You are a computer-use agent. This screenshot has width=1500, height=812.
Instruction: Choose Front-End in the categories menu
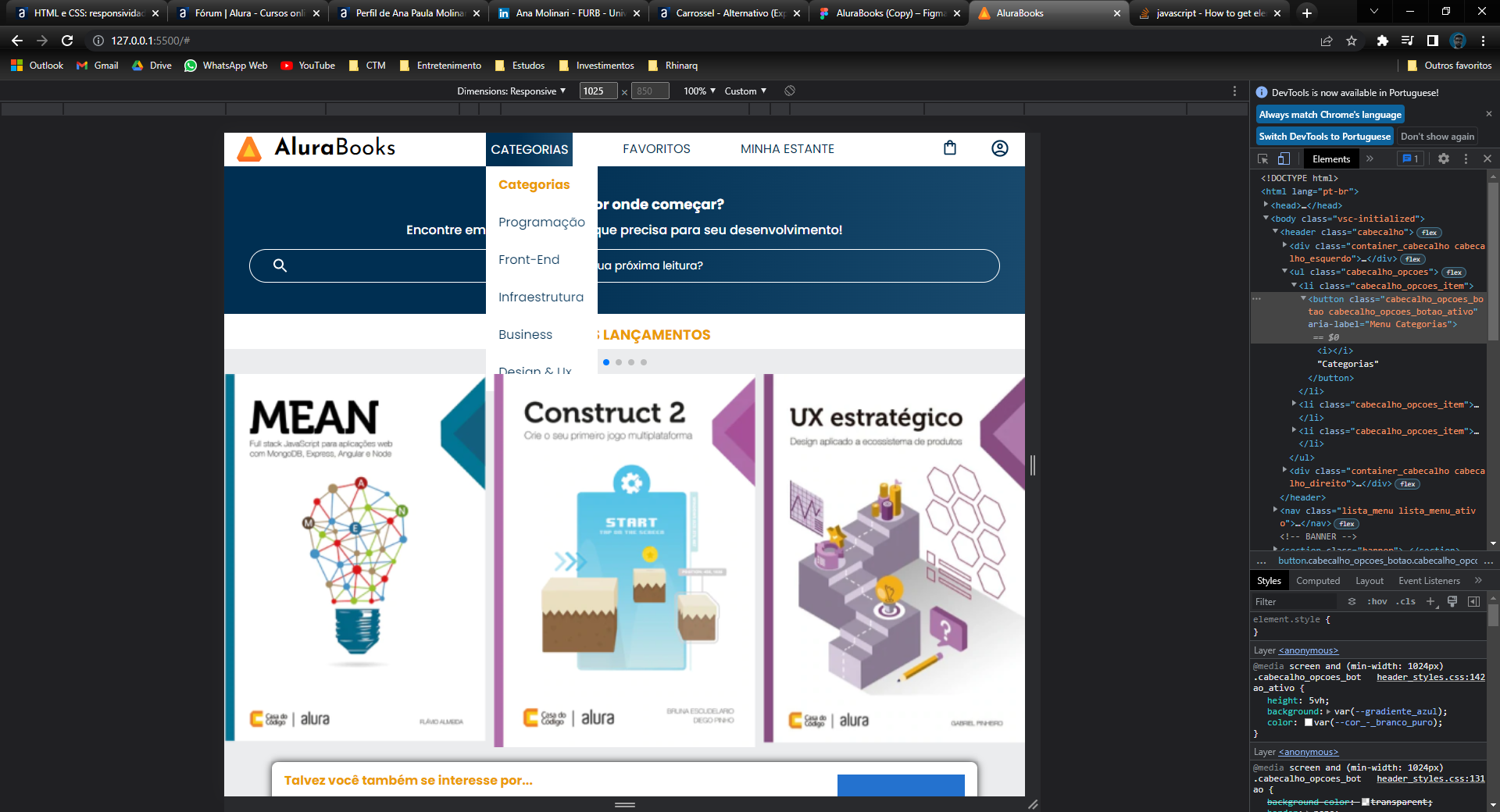point(529,259)
